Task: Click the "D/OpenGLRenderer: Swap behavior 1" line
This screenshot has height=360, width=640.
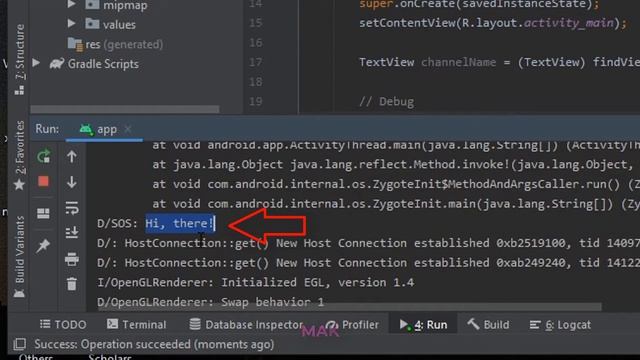Action: [x=211, y=302]
